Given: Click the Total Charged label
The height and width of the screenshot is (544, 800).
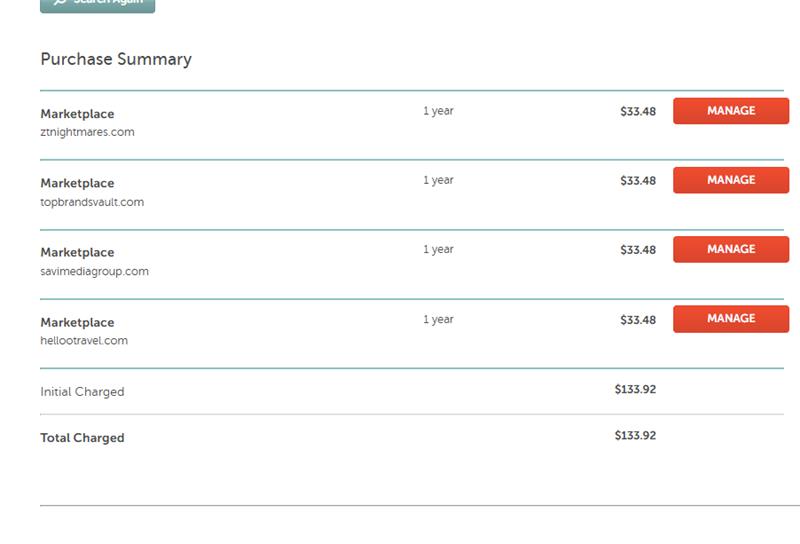Looking at the screenshot, I should pos(82,438).
